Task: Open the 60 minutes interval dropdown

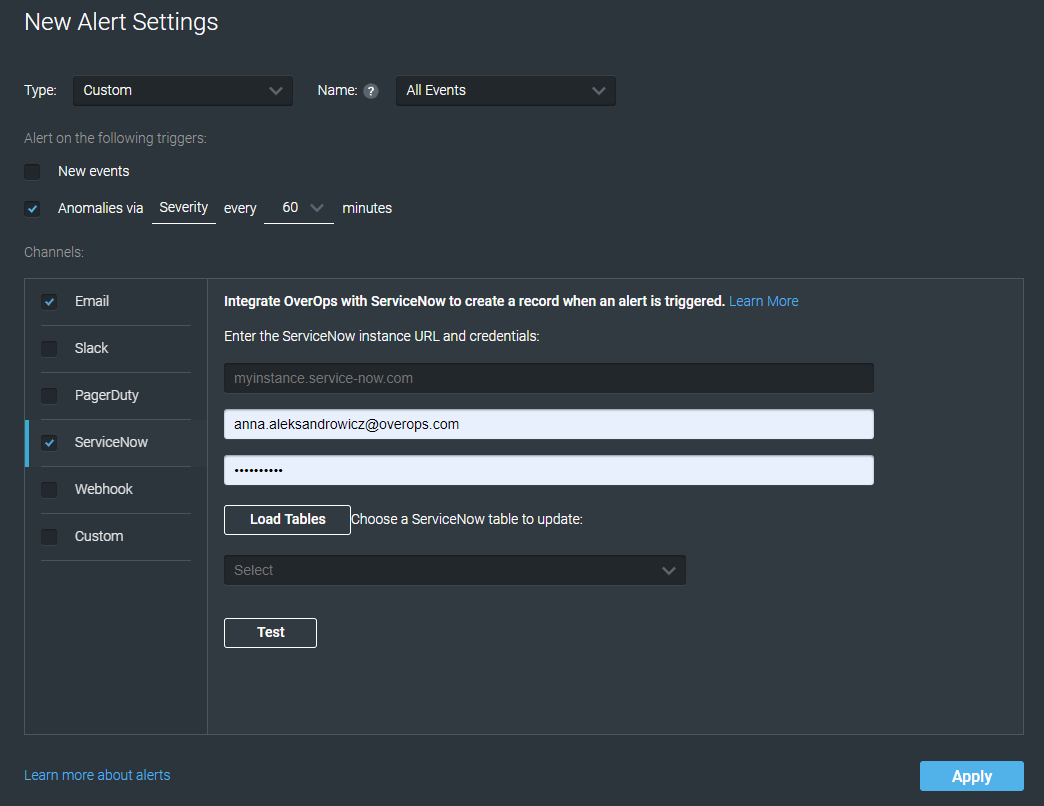Action: pyautogui.click(x=298, y=208)
